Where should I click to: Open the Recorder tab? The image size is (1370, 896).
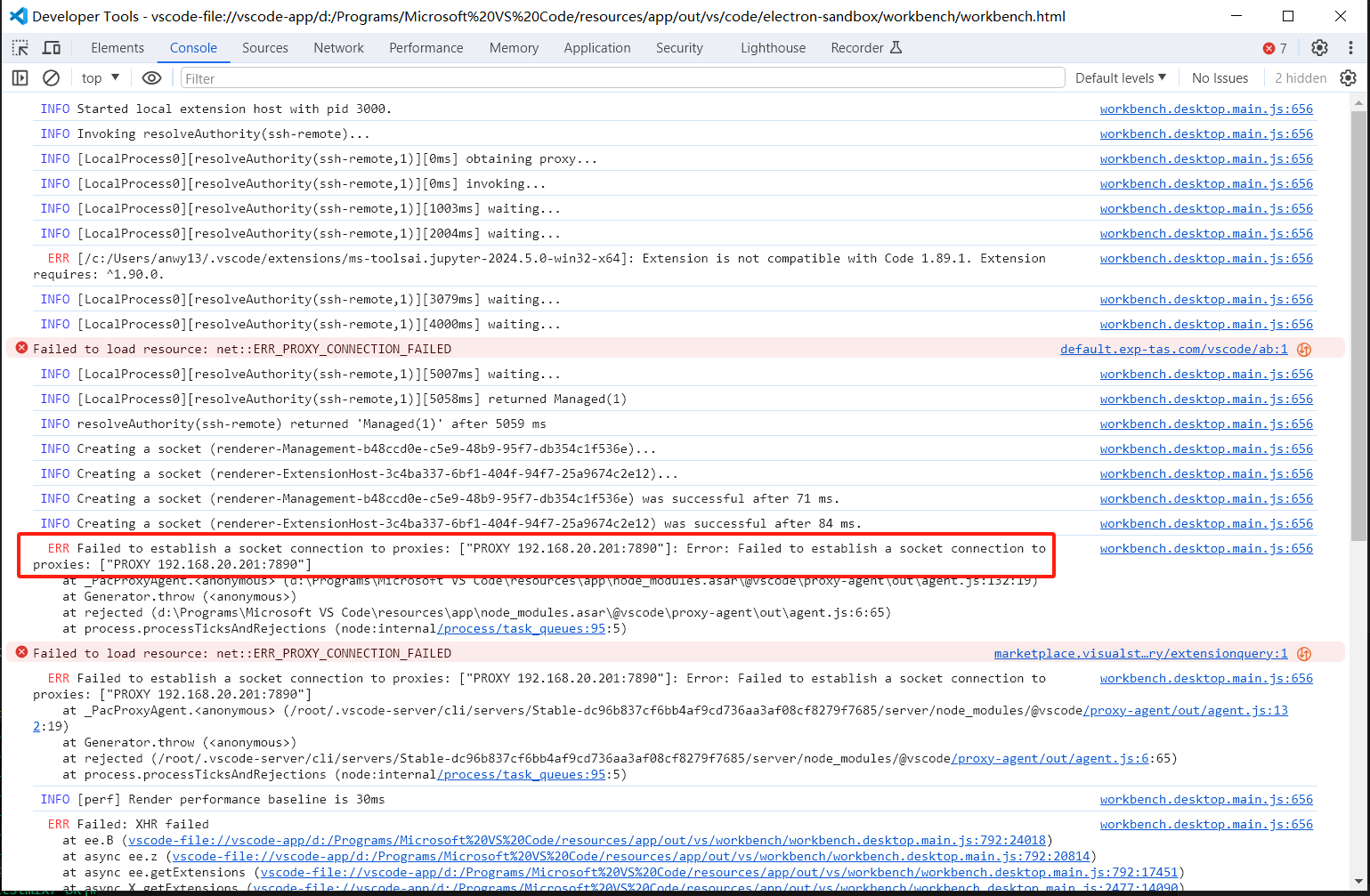point(866,48)
